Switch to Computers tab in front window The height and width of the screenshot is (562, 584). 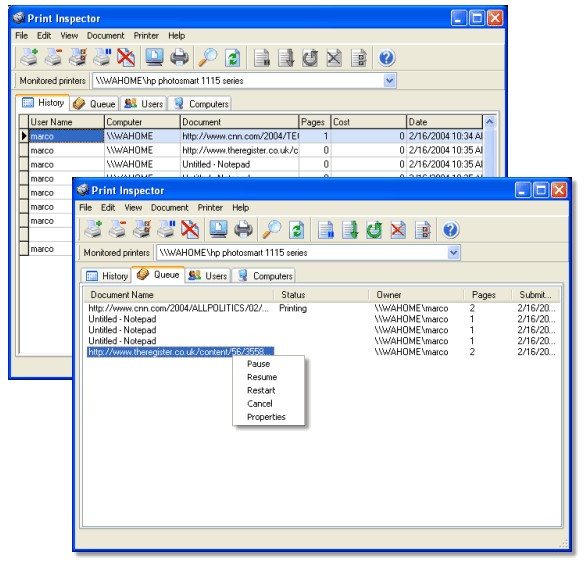pos(264,276)
